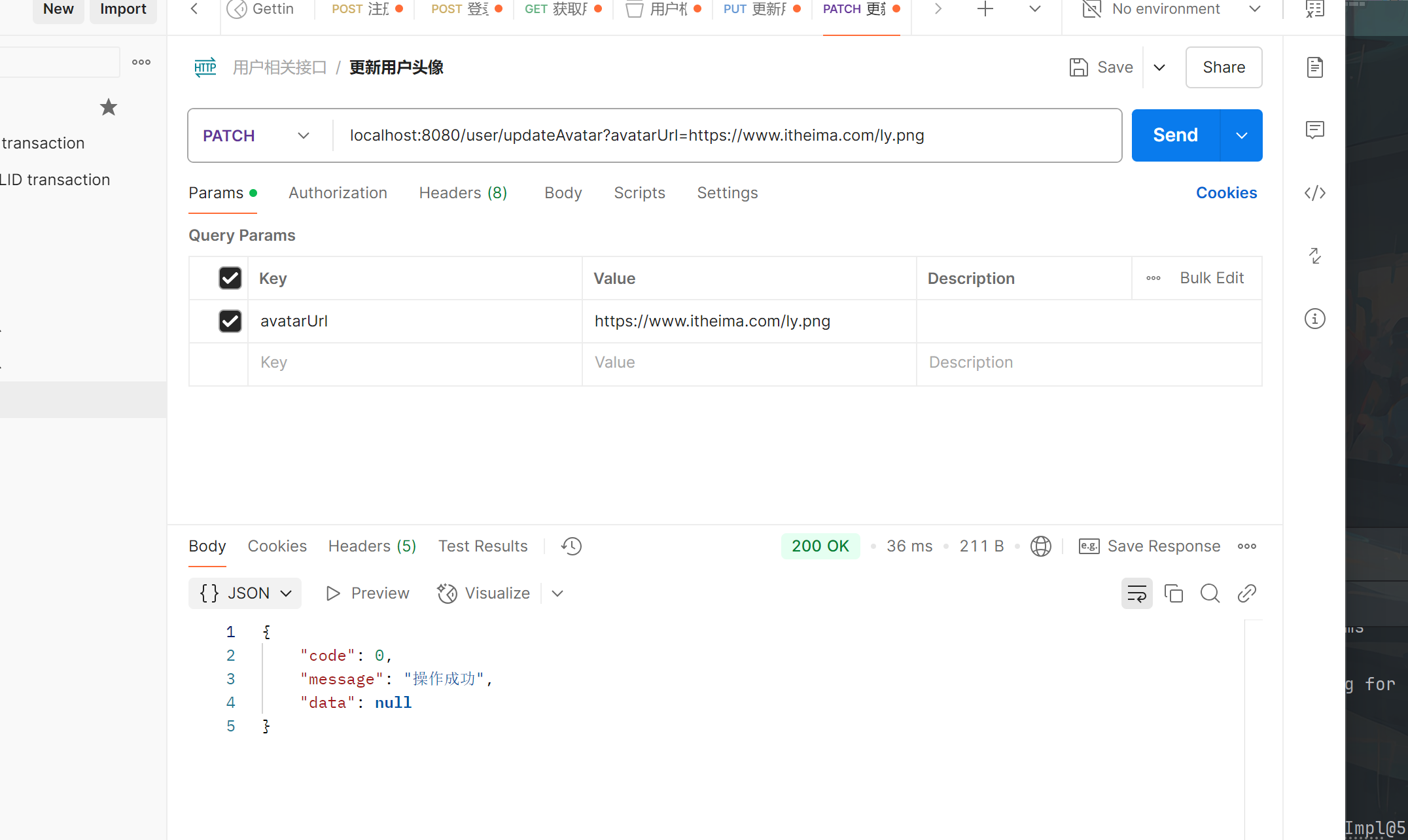Open the JSON format dropdown

245,593
